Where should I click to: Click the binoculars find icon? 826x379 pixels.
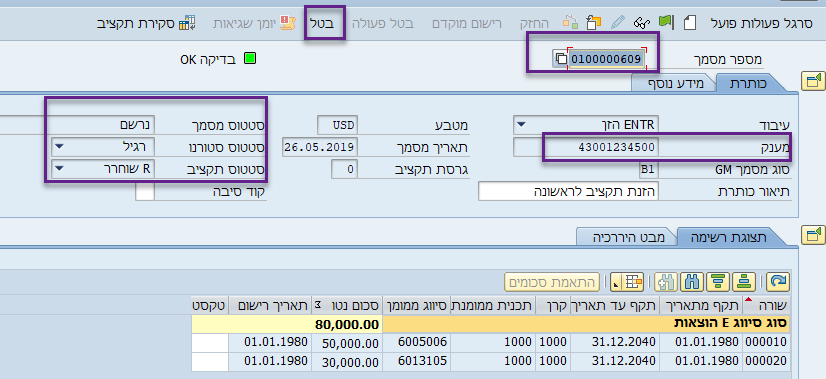tap(691, 282)
